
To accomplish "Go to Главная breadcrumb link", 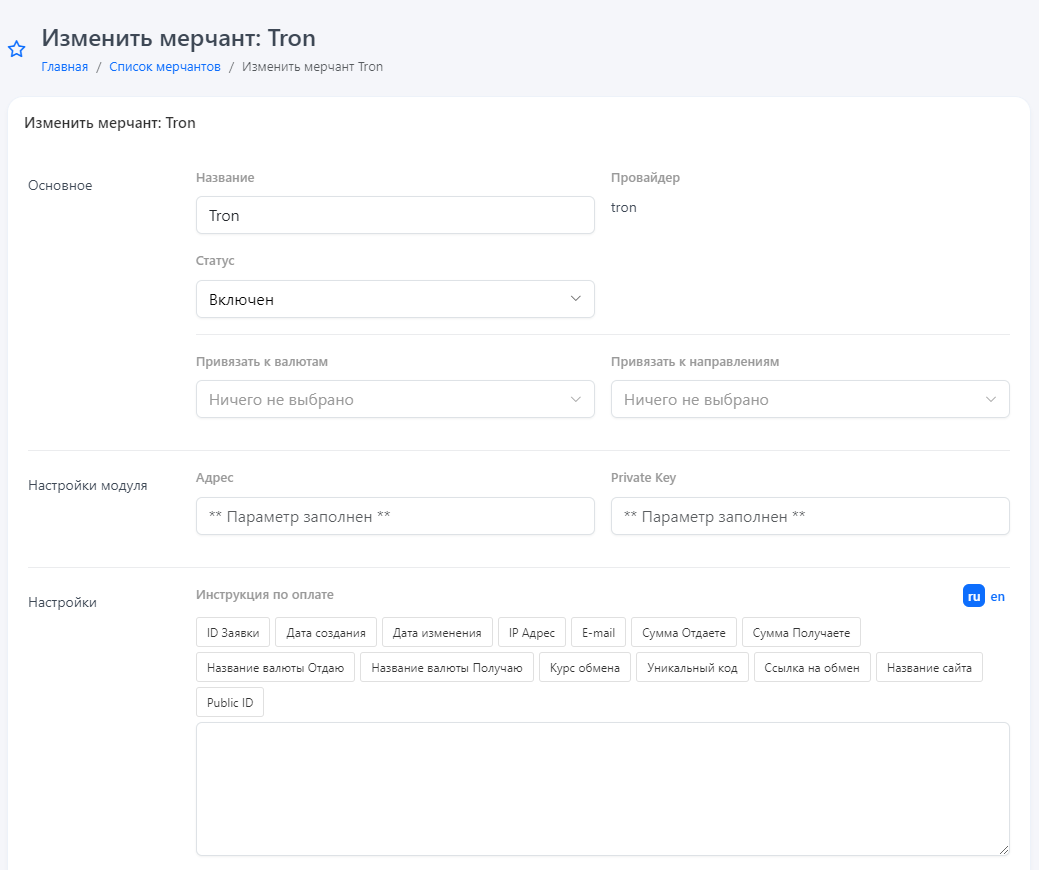I will pos(64,67).
